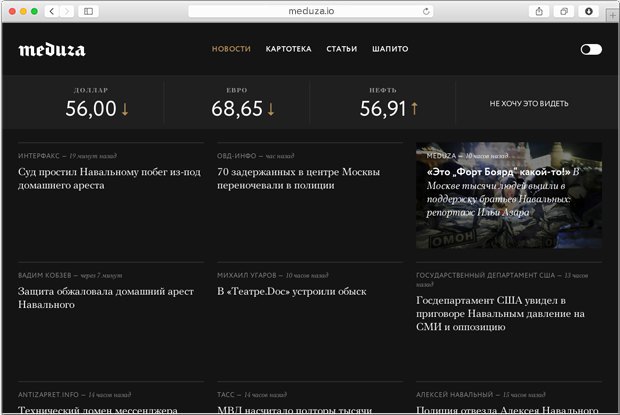Open article 70 задержанных в центре Москвы
The height and width of the screenshot is (415, 620).
point(299,178)
